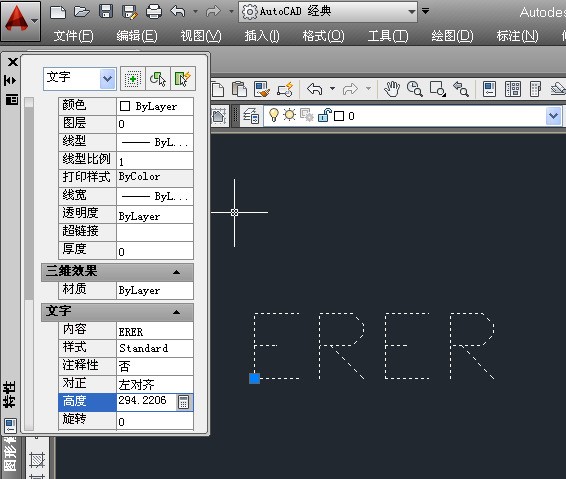Image resolution: width=566 pixels, height=479 pixels.
Task: Open the properties palette options icon
Action: 12,99
